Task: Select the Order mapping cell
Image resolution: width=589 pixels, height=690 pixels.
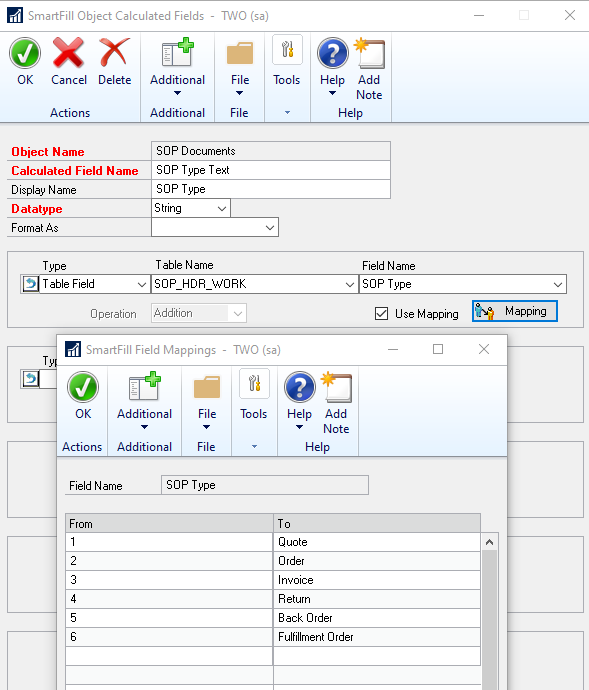Action: (x=377, y=561)
